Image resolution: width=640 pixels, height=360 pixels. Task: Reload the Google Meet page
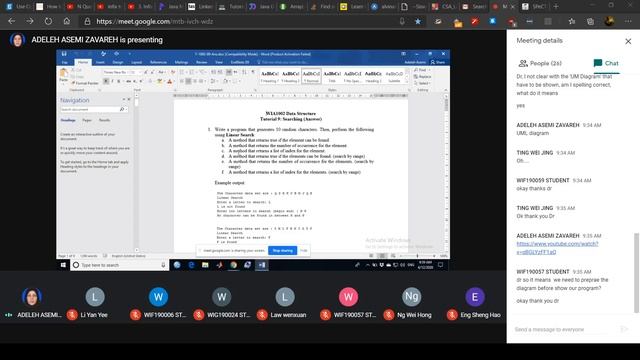point(48,21)
